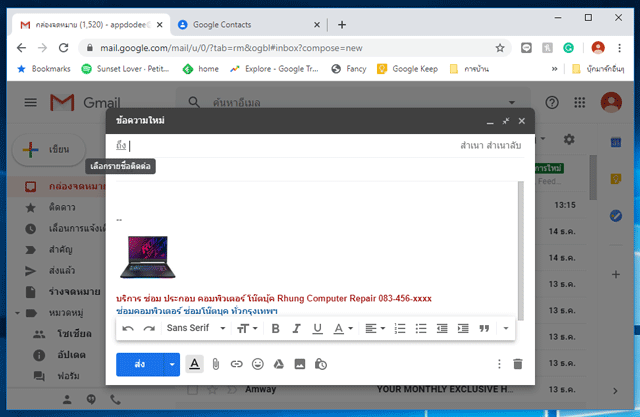Open the text alignment dropdown

point(375,328)
